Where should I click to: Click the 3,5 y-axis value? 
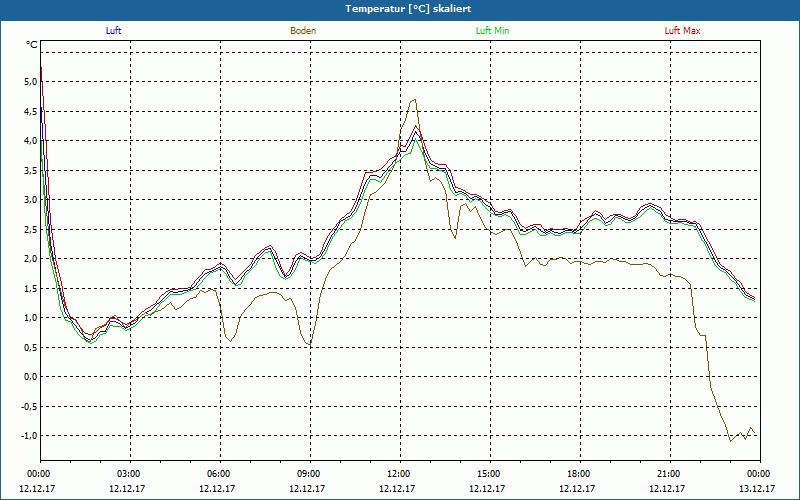tap(31, 170)
